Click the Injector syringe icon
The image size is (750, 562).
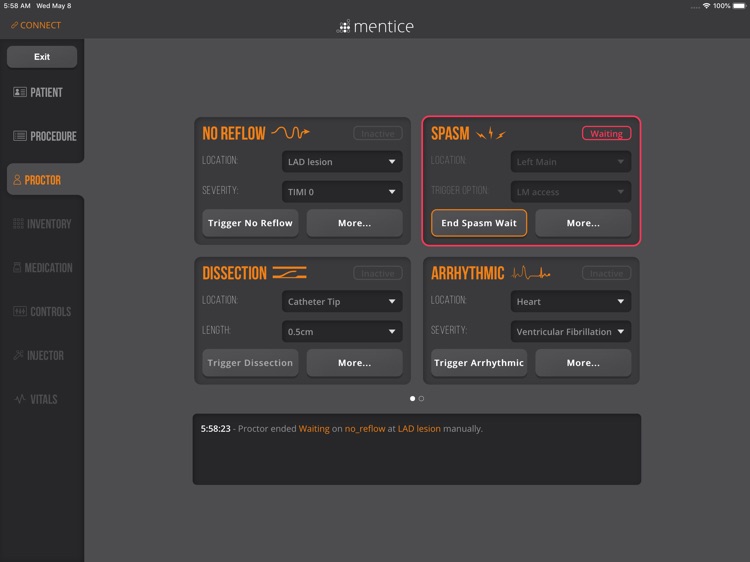click(x=18, y=355)
